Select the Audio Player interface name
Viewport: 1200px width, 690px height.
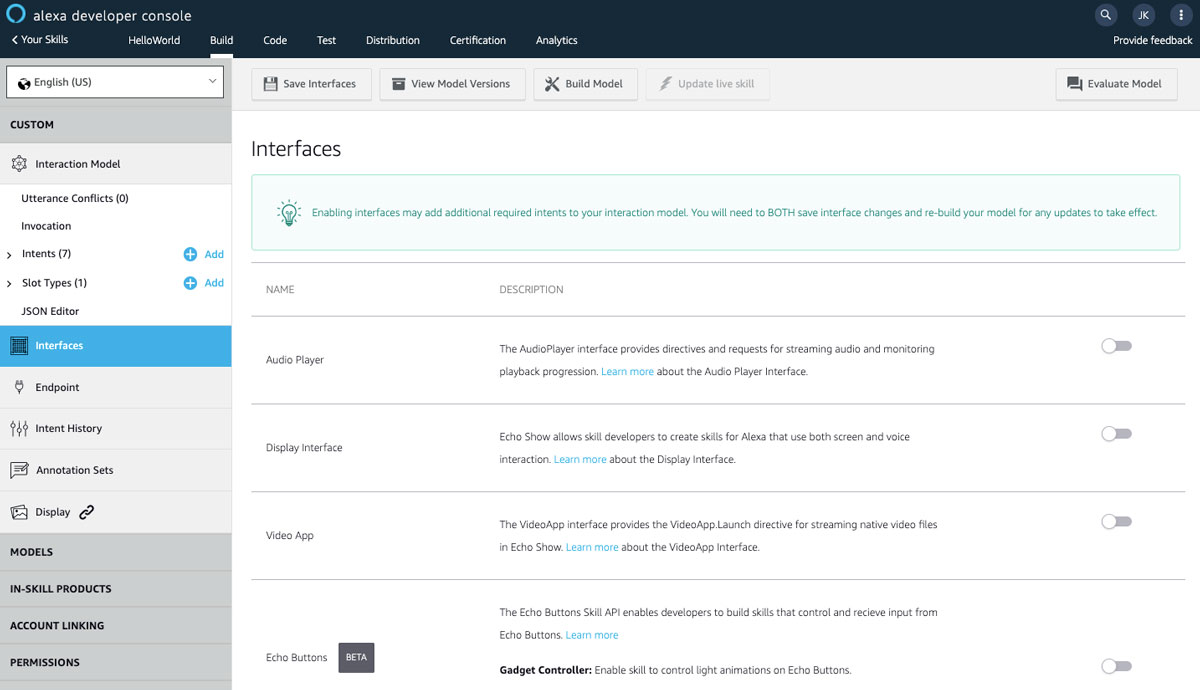point(295,359)
